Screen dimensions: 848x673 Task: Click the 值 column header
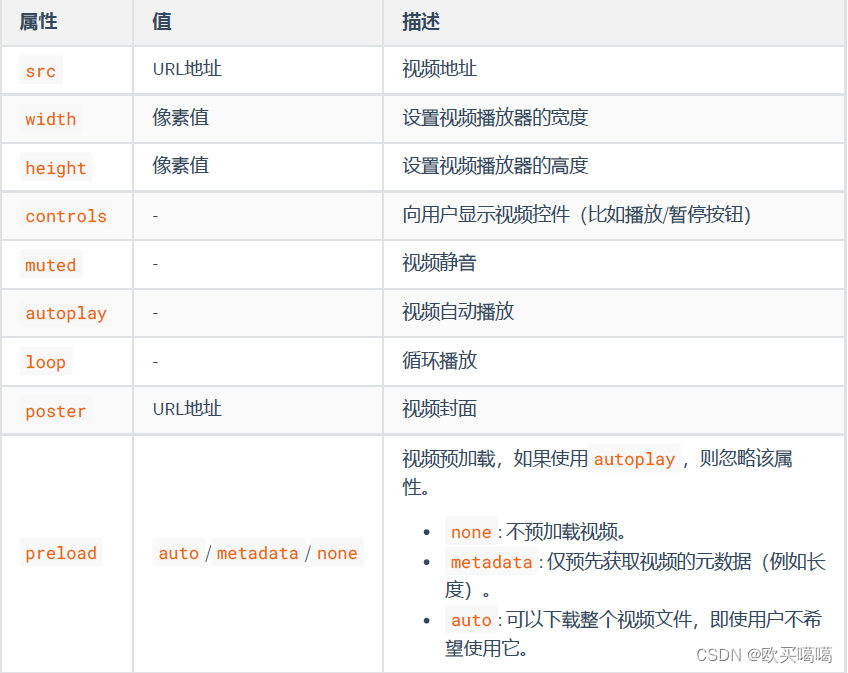162,22
